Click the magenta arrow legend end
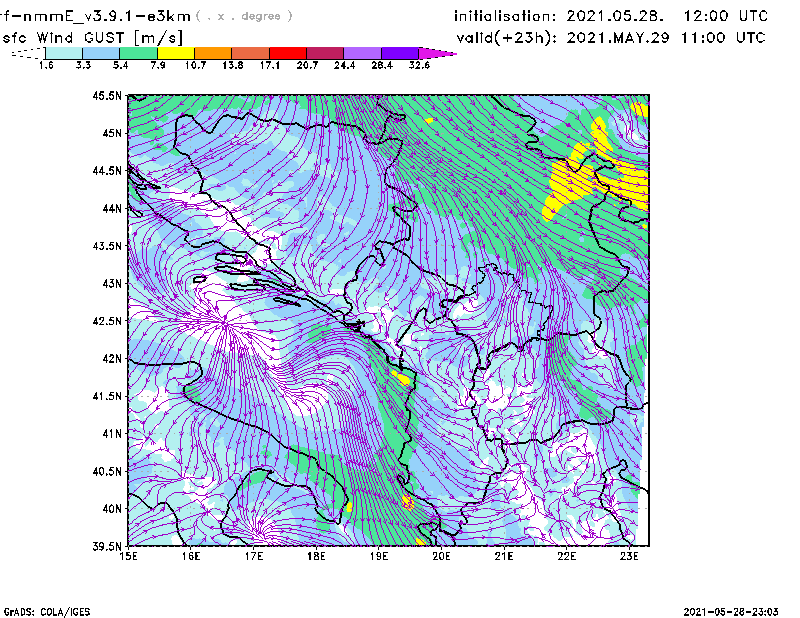Screen dimensions: 800x618 (437, 53)
